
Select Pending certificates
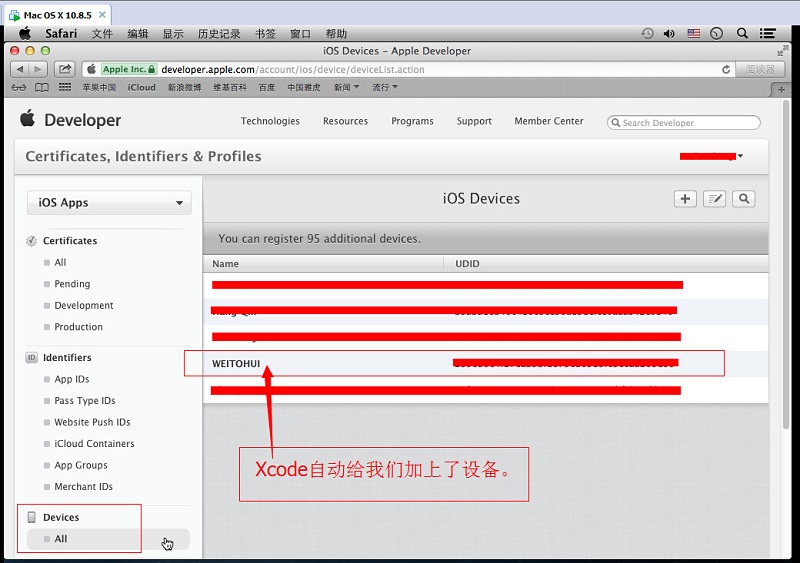pyautogui.click(x=72, y=284)
